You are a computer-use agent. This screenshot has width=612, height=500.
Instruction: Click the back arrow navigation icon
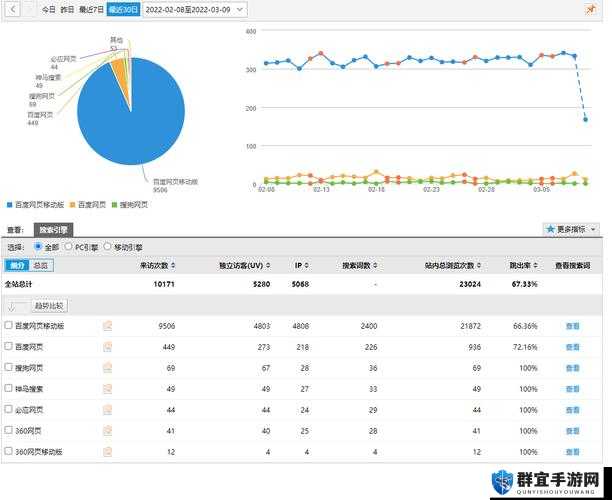click(x=12, y=9)
